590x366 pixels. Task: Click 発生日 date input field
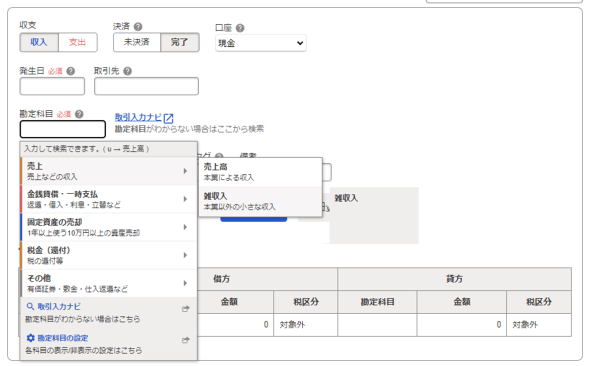[52, 86]
